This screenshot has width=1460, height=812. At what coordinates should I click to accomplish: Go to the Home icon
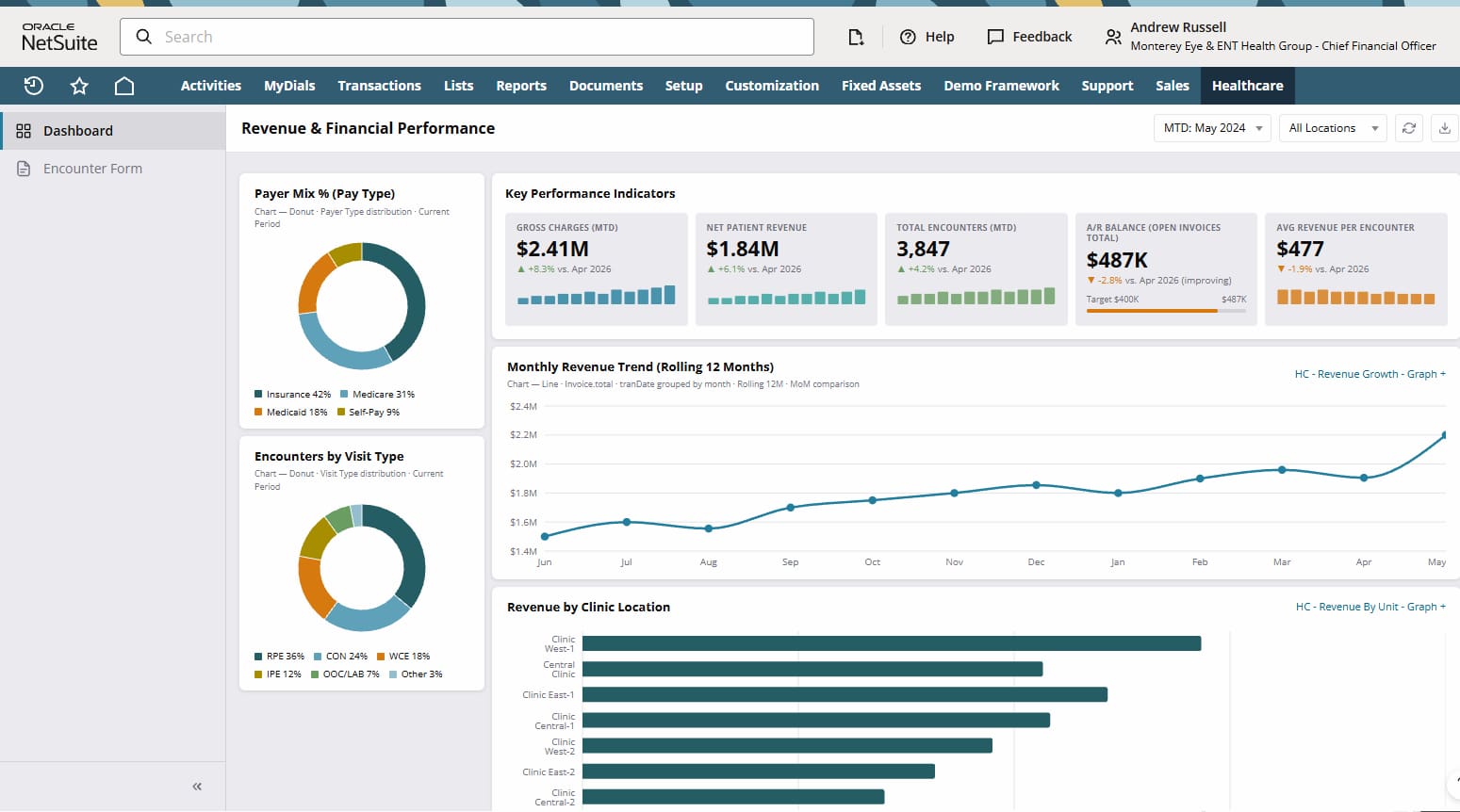click(x=124, y=86)
